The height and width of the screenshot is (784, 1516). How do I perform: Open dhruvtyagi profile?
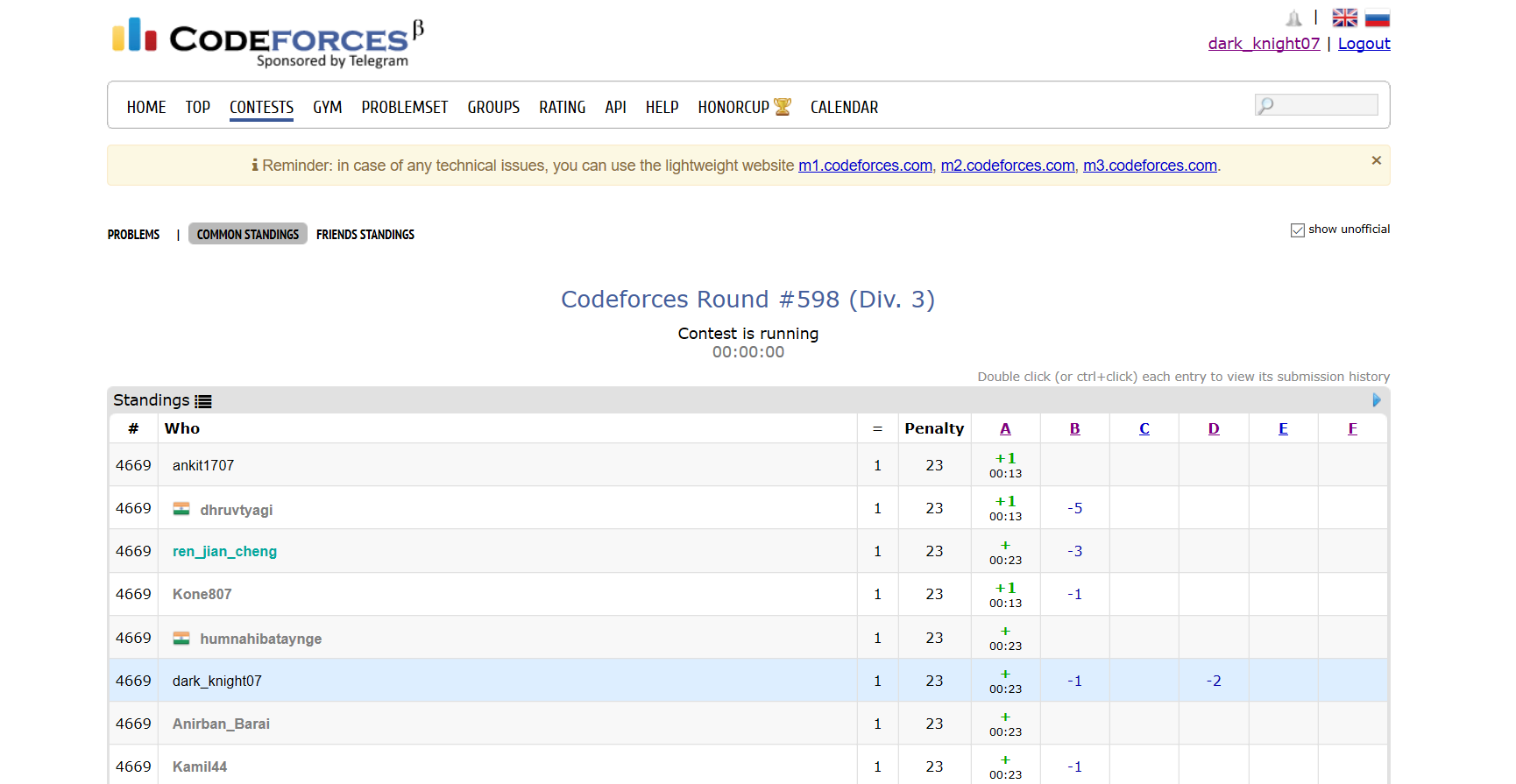click(x=237, y=510)
